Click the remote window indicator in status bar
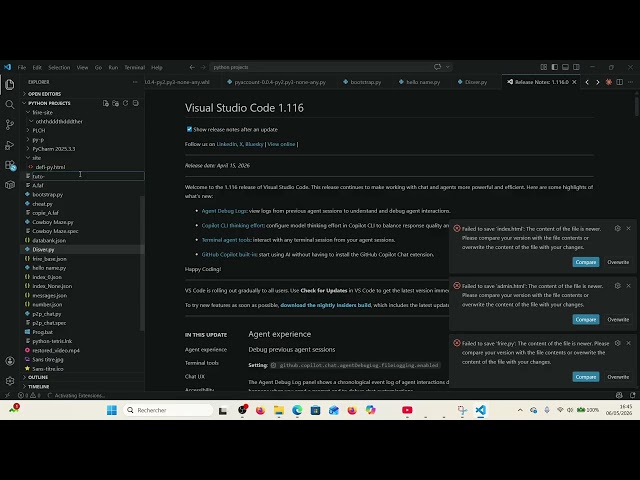The width and height of the screenshot is (640, 480). (7, 396)
